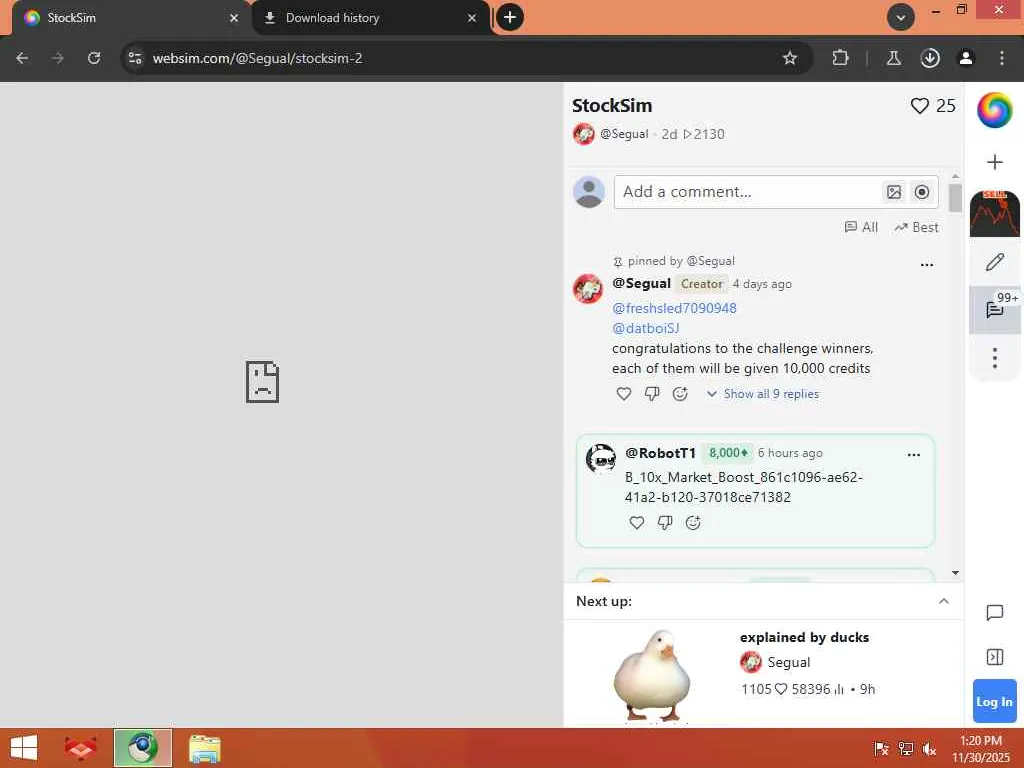Viewport: 1024px width, 768px height.
Task: Open the Chrome three-dot menu
Action: point(1001,58)
